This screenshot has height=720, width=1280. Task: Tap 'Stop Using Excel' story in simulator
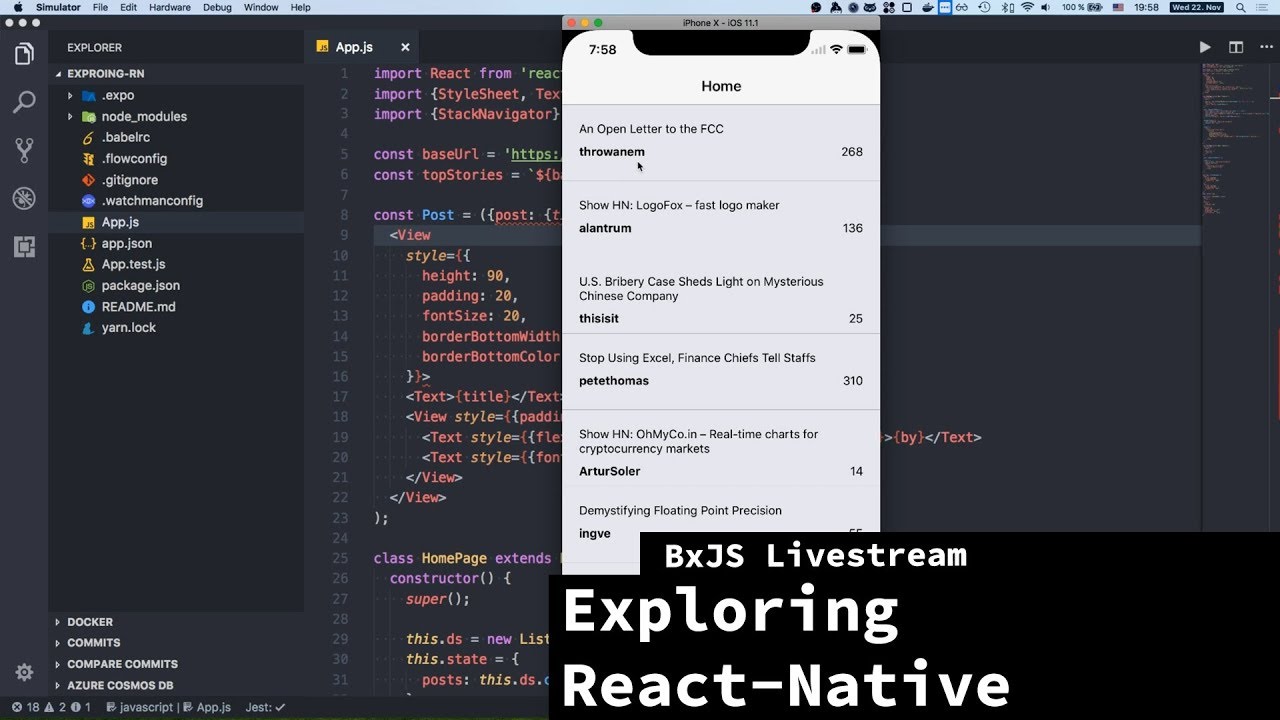tap(721, 371)
